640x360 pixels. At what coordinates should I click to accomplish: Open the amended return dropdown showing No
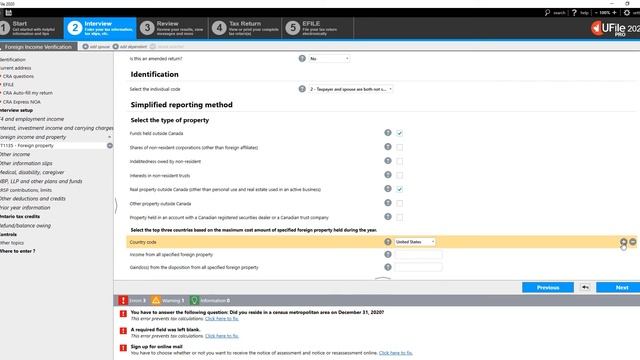[329, 58]
